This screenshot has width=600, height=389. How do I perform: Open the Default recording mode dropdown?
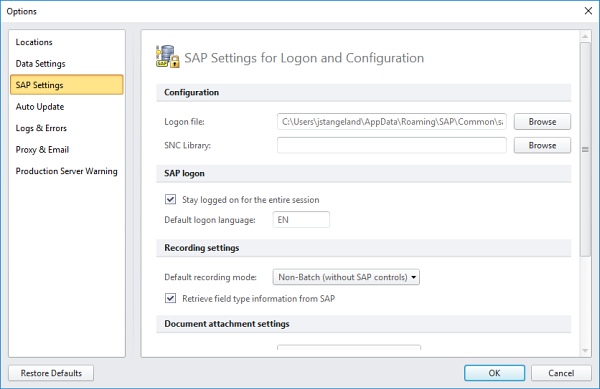click(x=346, y=277)
